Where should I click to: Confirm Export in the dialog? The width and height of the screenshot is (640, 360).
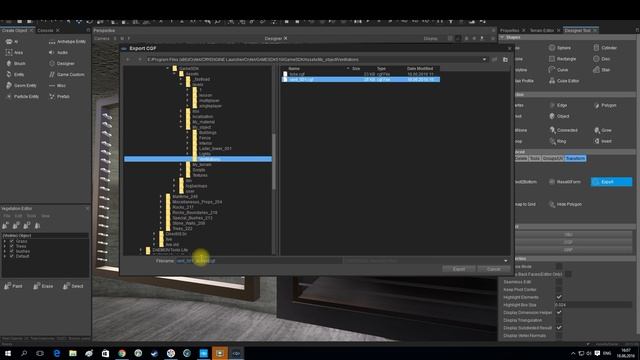(x=459, y=269)
